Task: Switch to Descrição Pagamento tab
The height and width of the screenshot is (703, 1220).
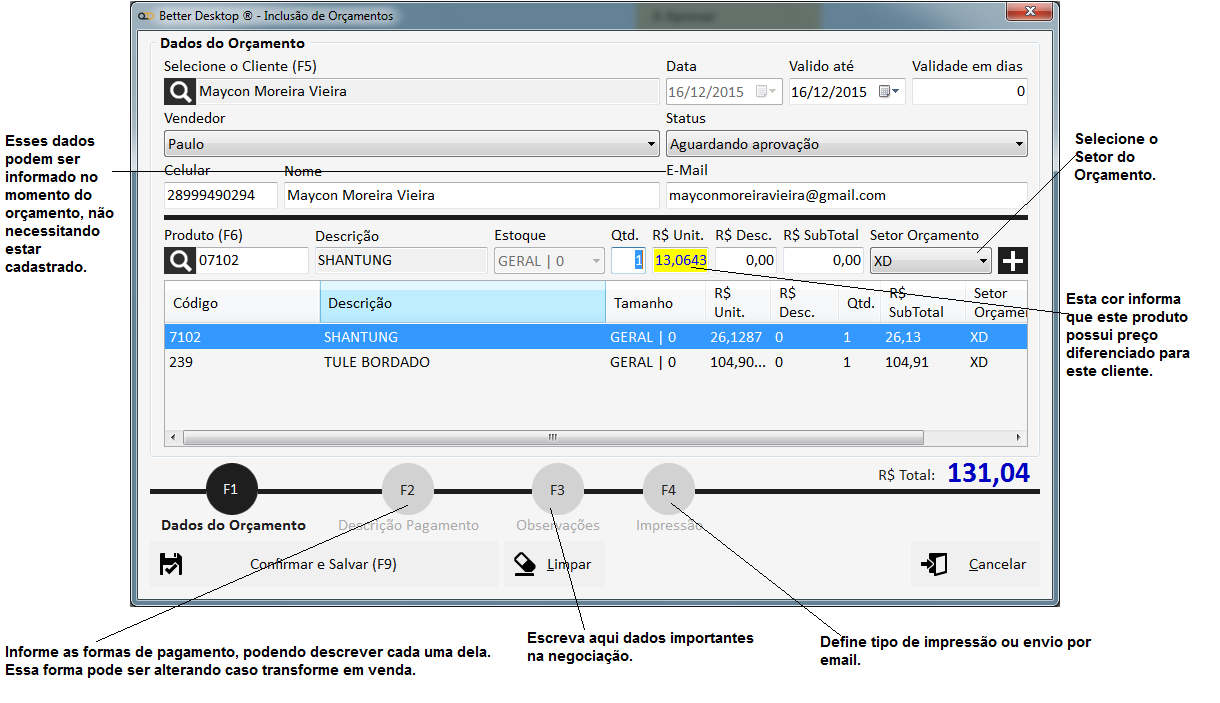Action: pyautogui.click(x=408, y=526)
